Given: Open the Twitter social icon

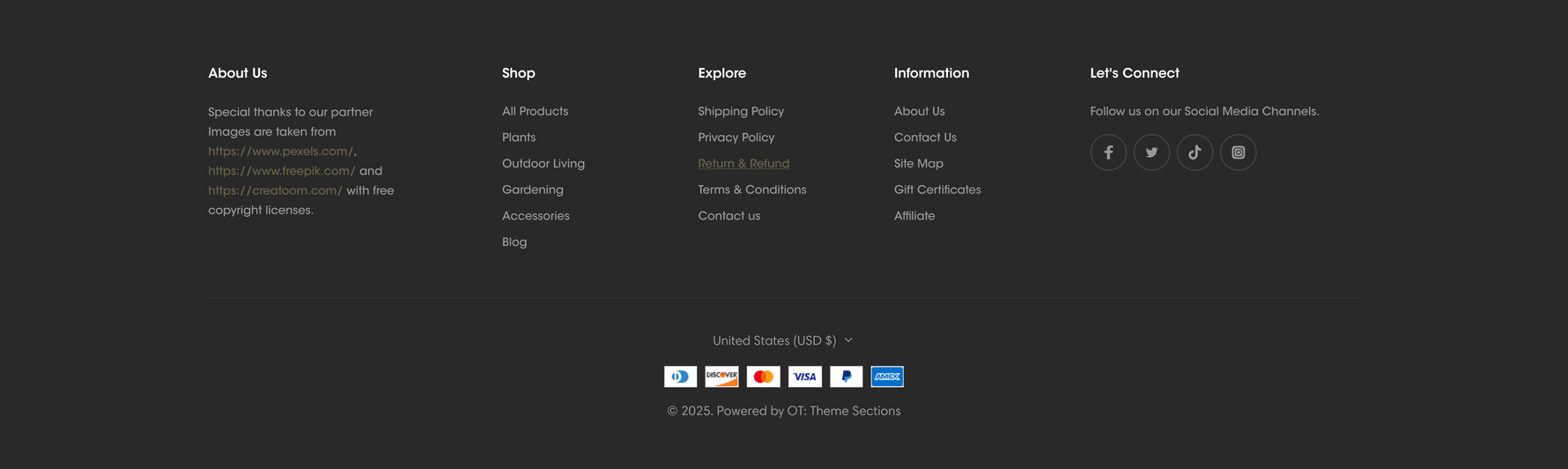Looking at the screenshot, I should pos(1151,153).
